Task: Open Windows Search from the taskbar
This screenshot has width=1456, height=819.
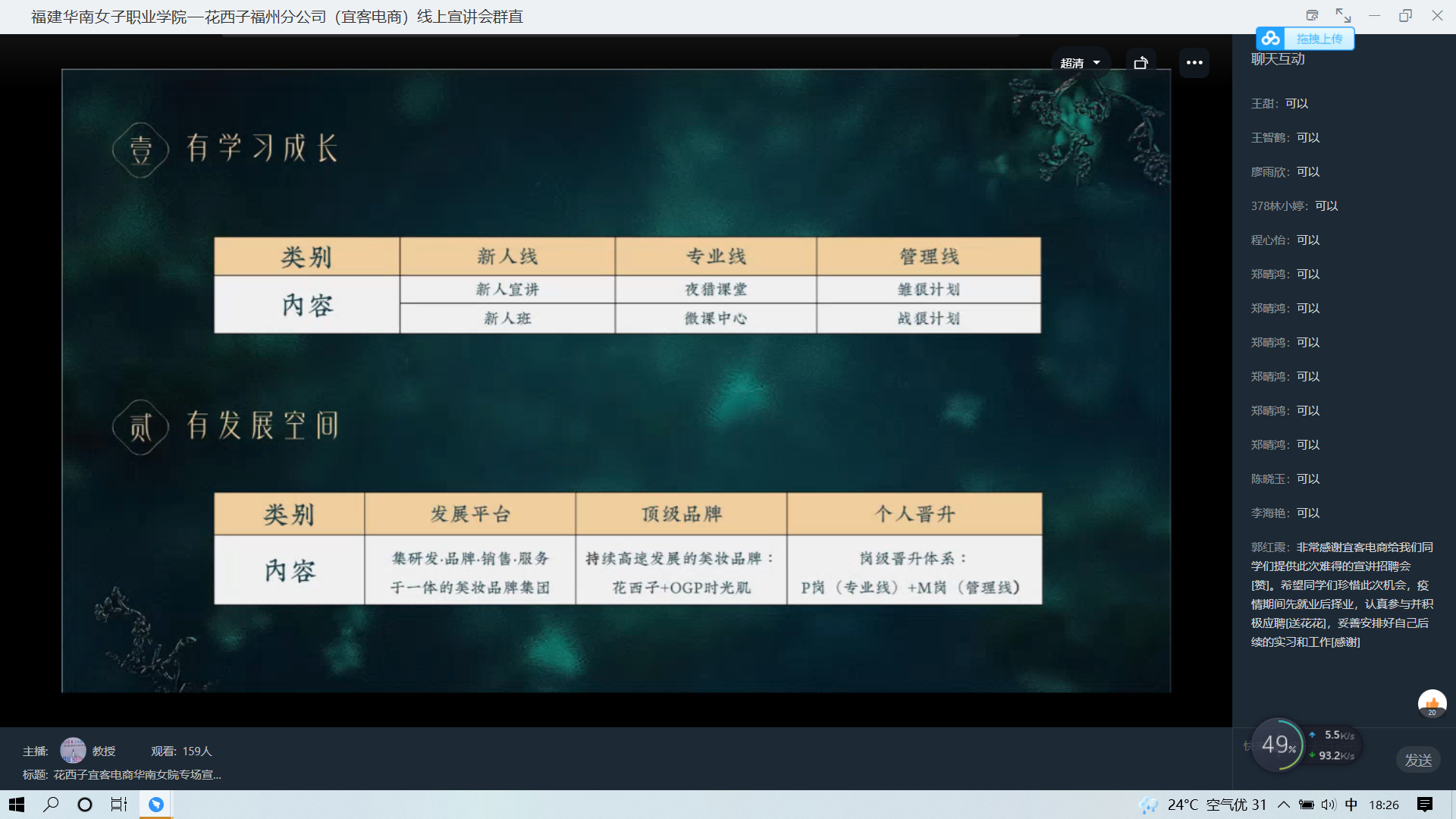Action: click(51, 805)
